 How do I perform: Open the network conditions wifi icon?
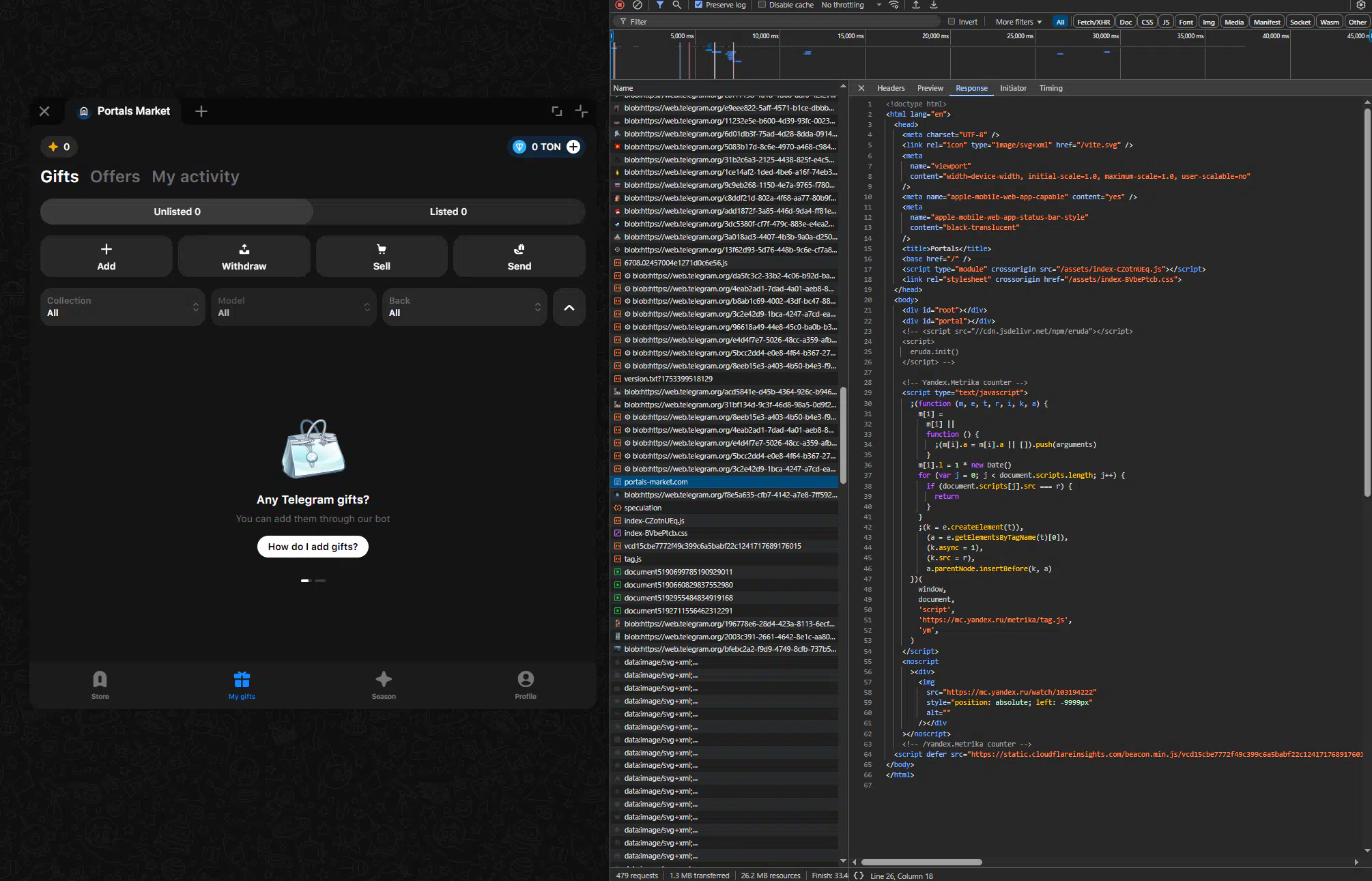(x=894, y=5)
